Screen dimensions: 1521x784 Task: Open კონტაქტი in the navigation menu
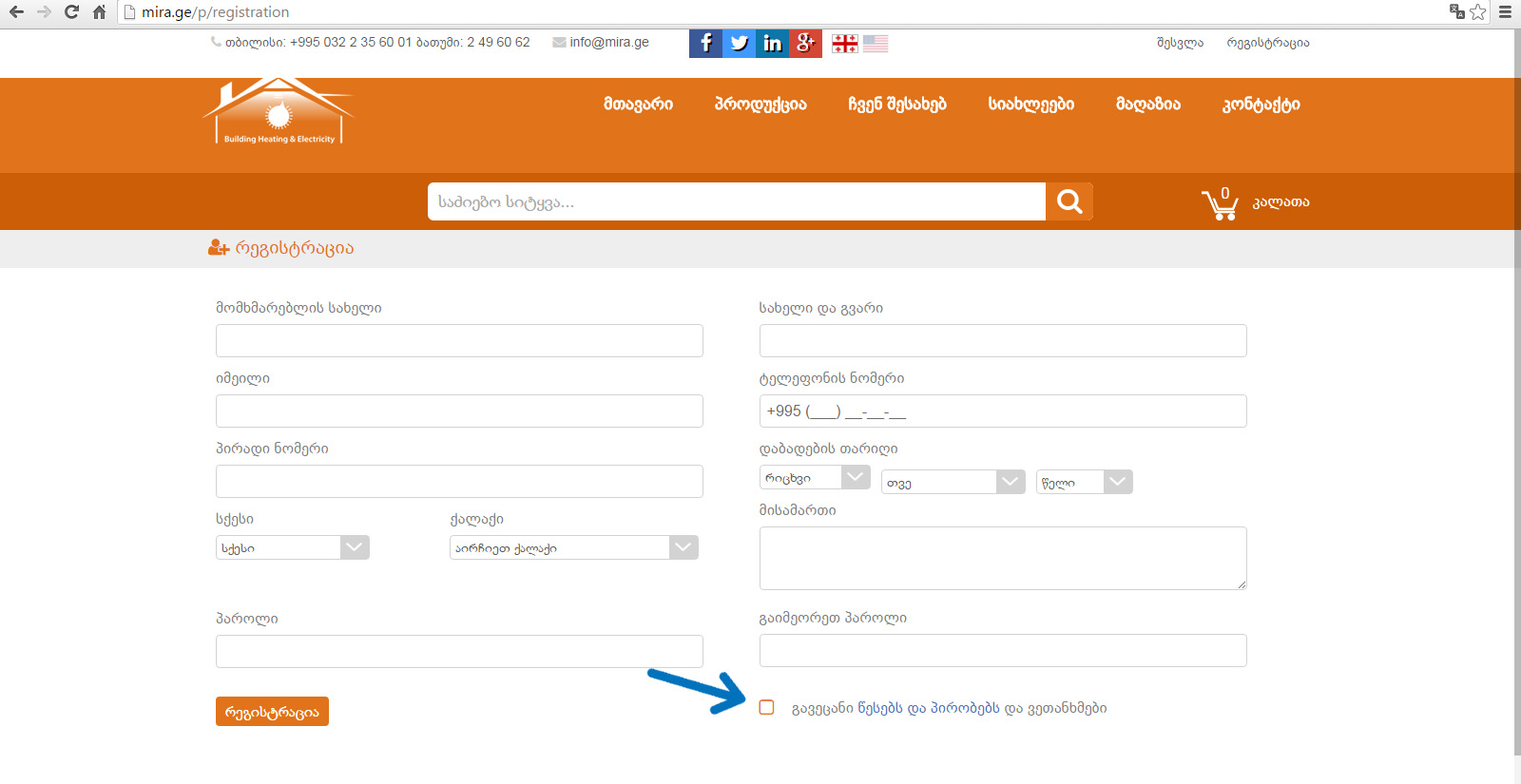coord(1261,105)
